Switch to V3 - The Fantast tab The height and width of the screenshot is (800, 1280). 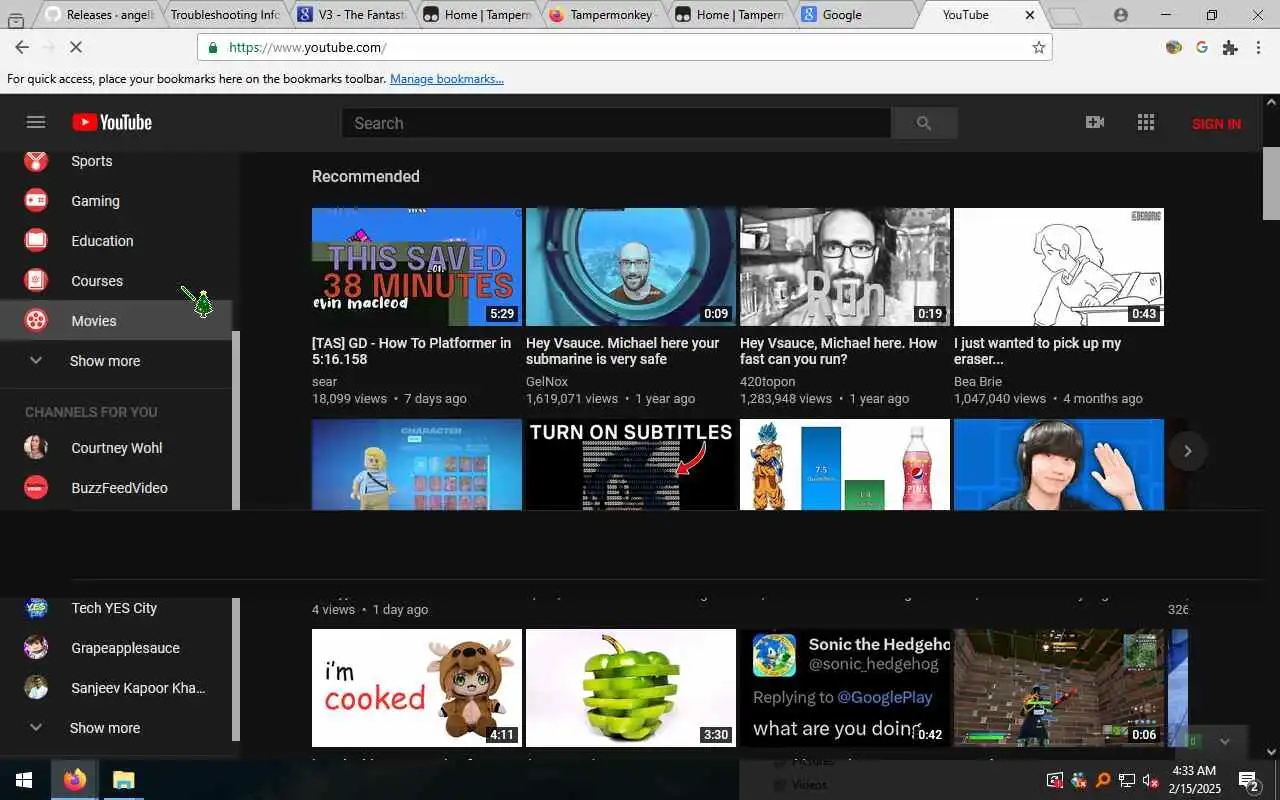(351, 15)
